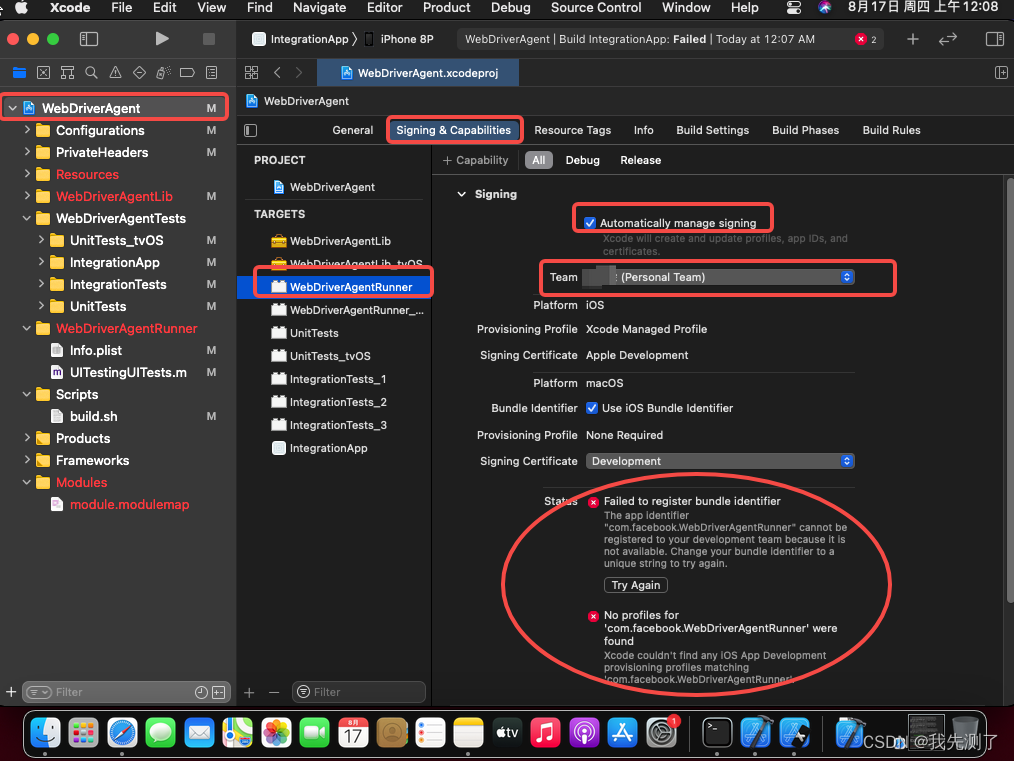The width and height of the screenshot is (1014, 761).
Task: Open the Breakpoint navigator icon
Action: pos(188,72)
